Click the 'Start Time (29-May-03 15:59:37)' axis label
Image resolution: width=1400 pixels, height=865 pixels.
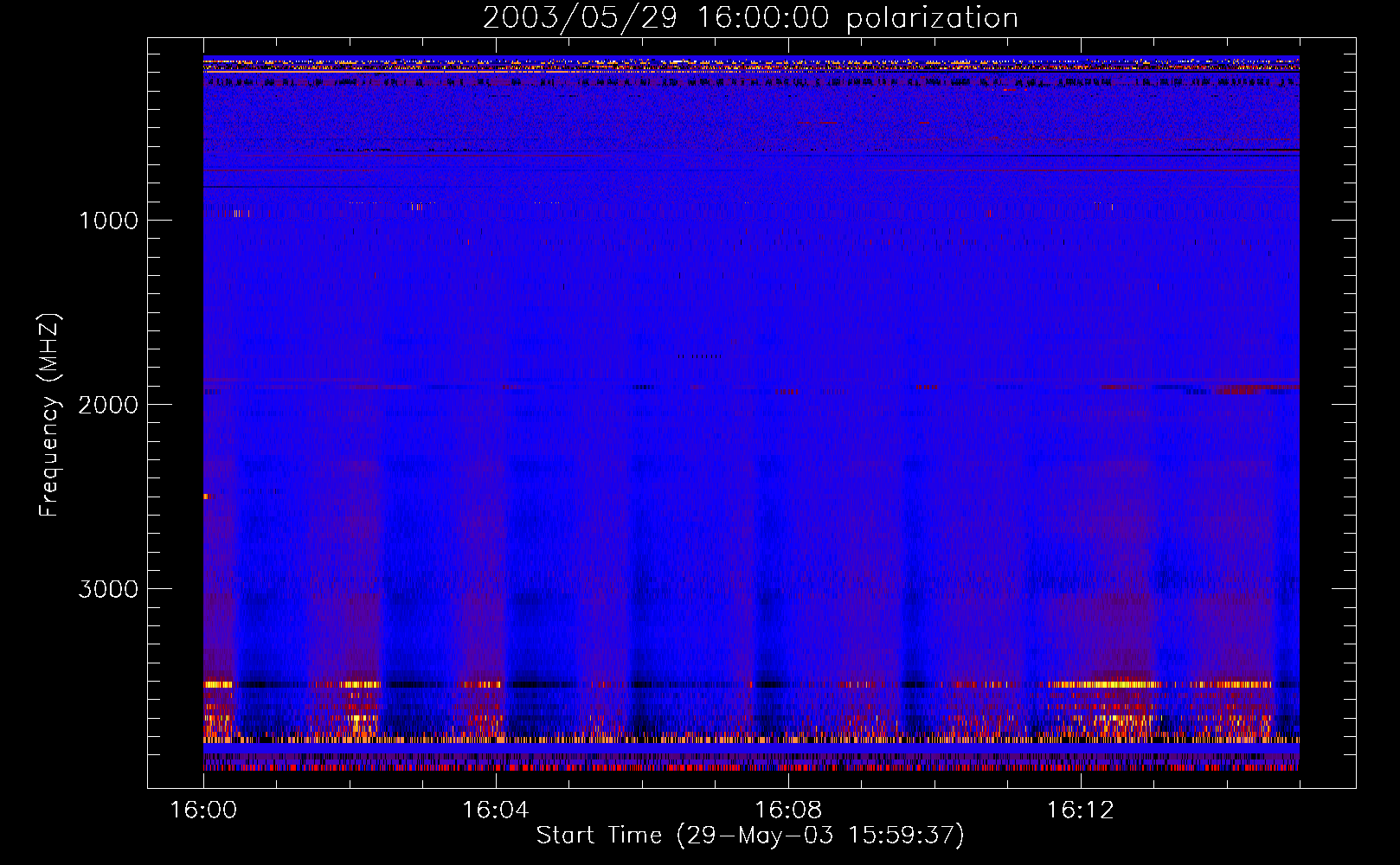pyautogui.click(x=750, y=836)
